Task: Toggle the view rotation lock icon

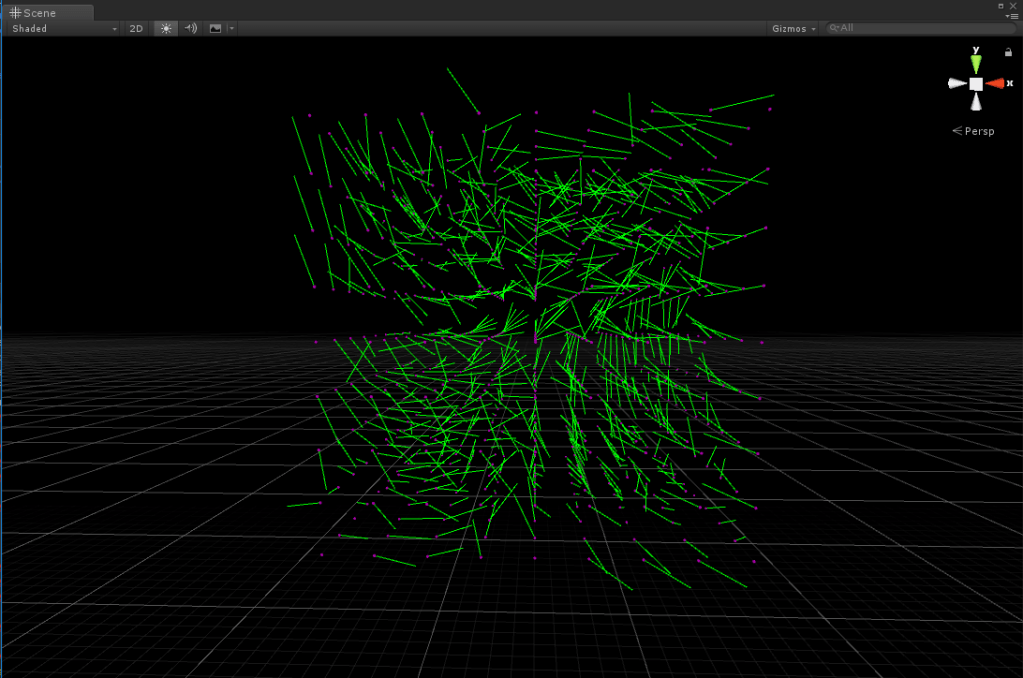Action: (x=1008, y=52)
